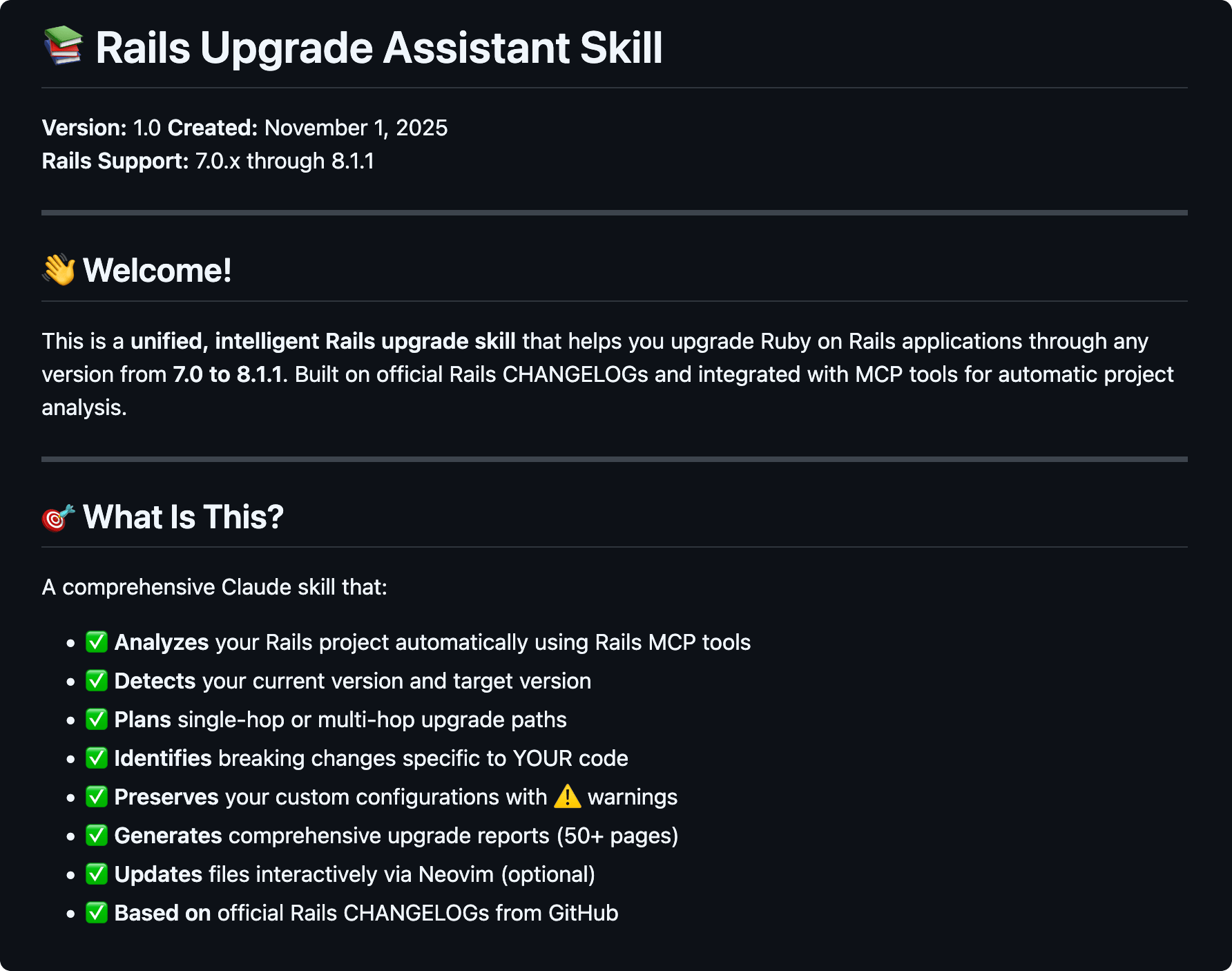Viewport: 1232px width, 971px height.
Task: Click the green checkmark beside Detects
Action: 97,680
